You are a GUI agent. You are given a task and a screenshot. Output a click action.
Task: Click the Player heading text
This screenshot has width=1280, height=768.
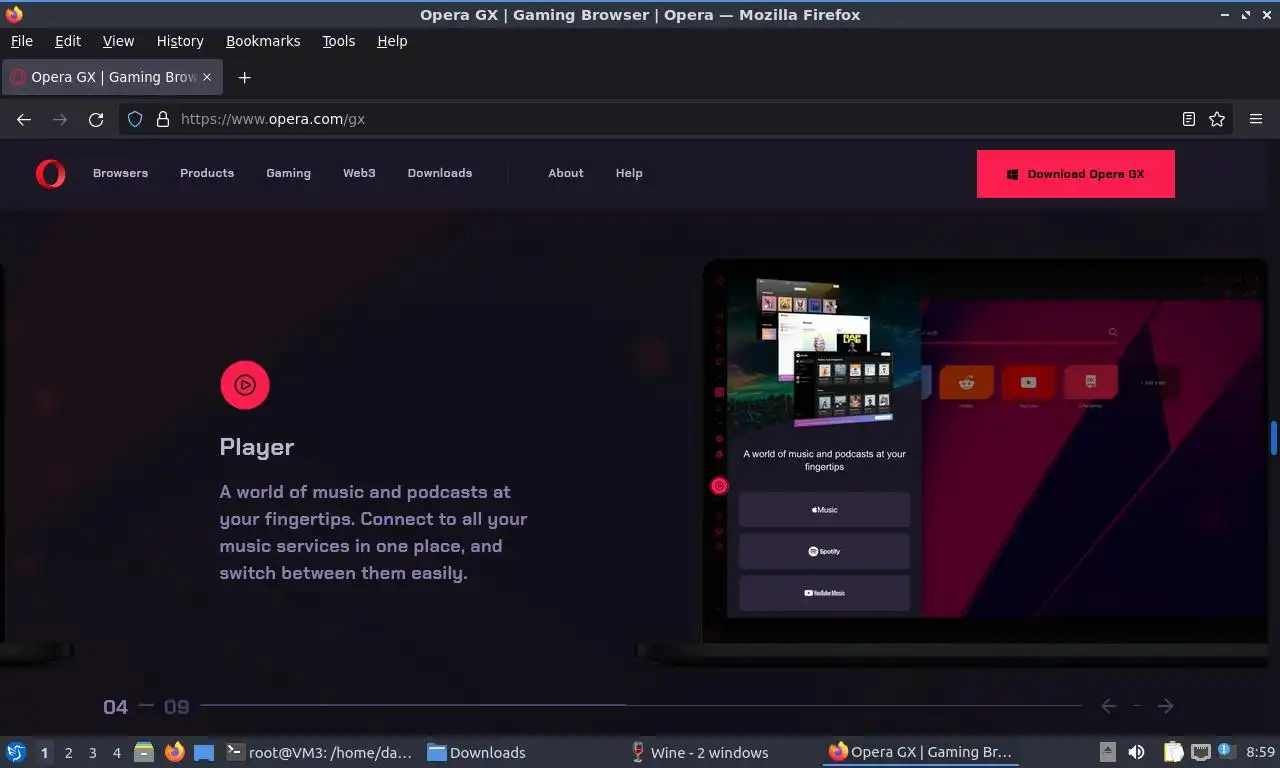point(257,447)
